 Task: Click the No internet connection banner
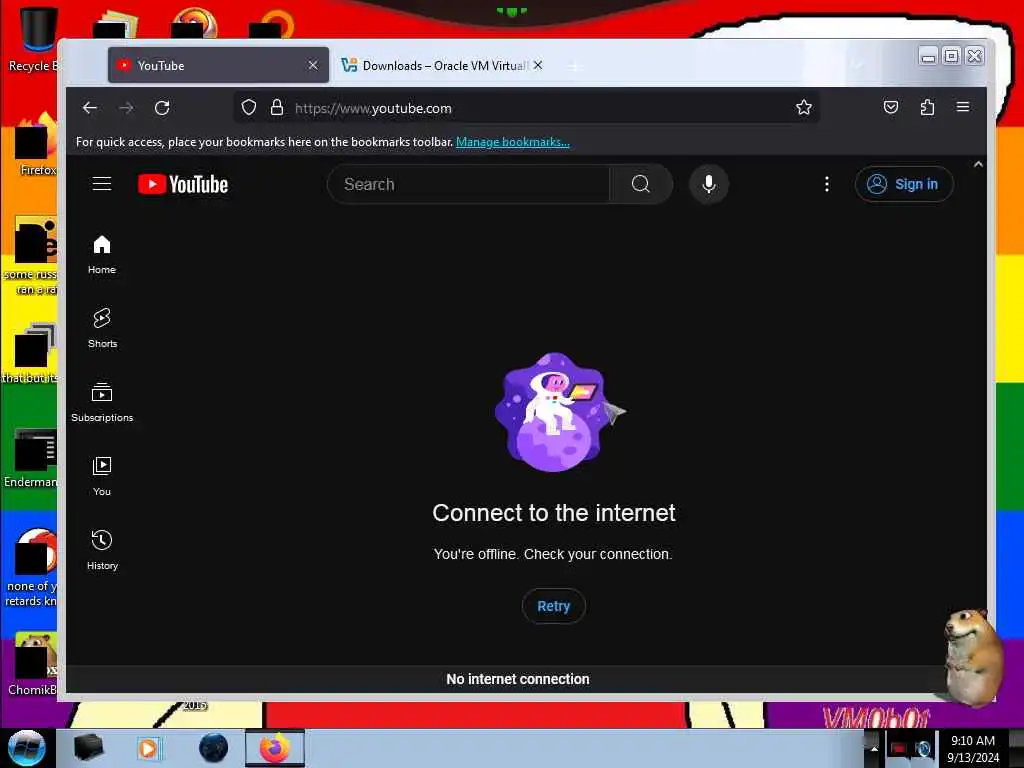tap(518, 679)
